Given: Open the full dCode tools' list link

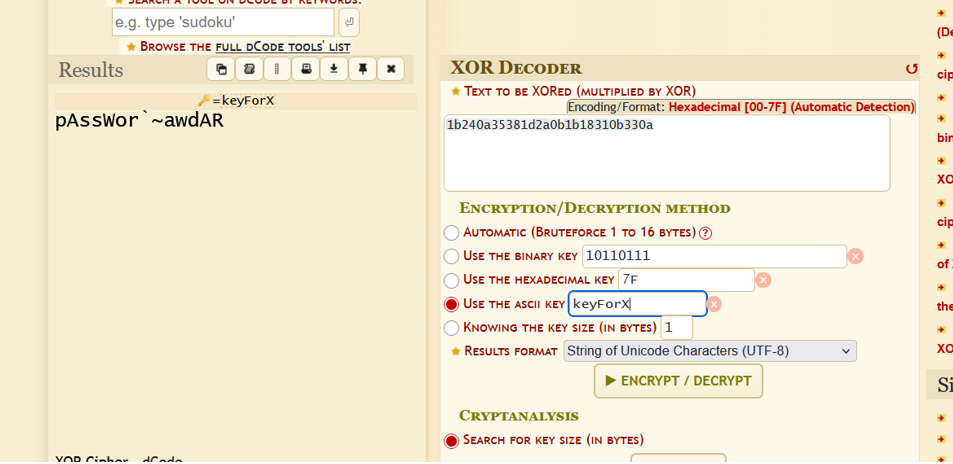Looking at the screenshot, I should point(283,47).
